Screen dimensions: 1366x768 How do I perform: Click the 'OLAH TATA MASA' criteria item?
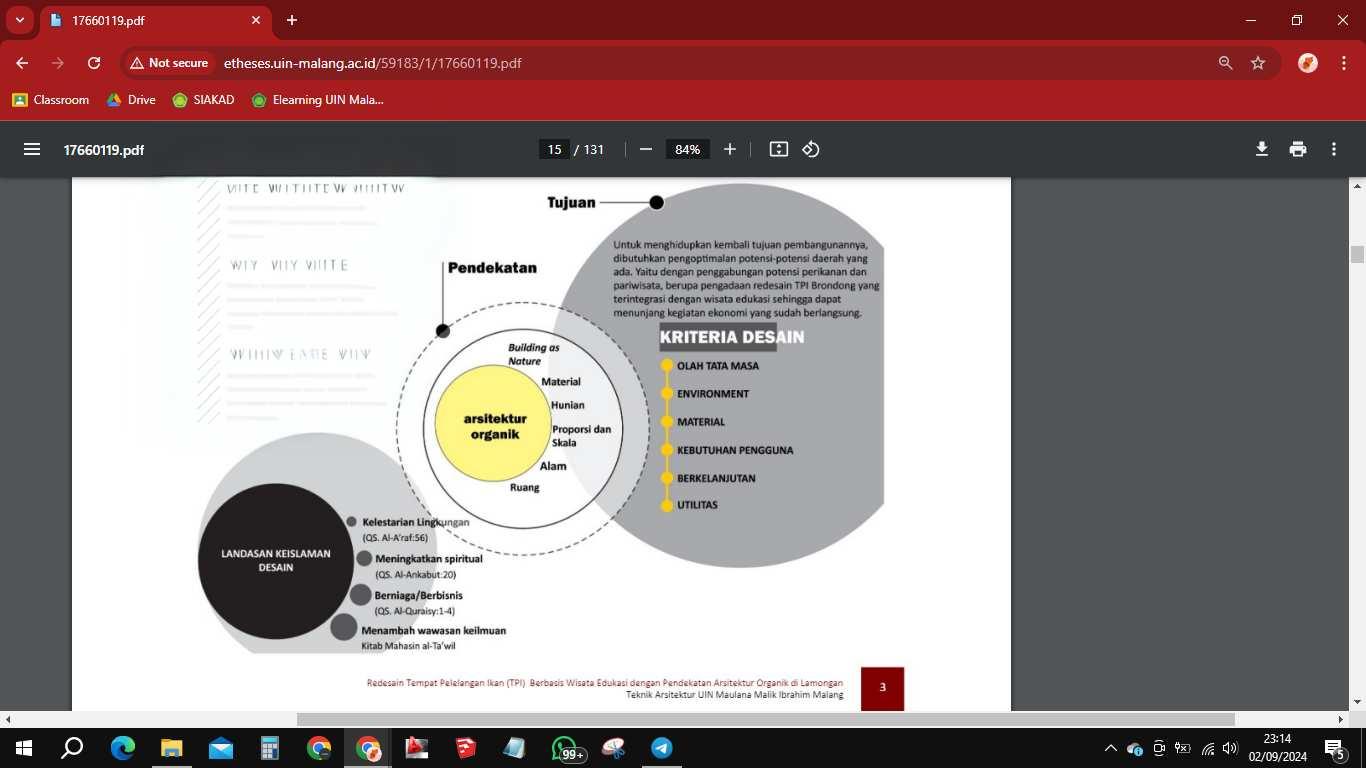[x=718, y=366]
